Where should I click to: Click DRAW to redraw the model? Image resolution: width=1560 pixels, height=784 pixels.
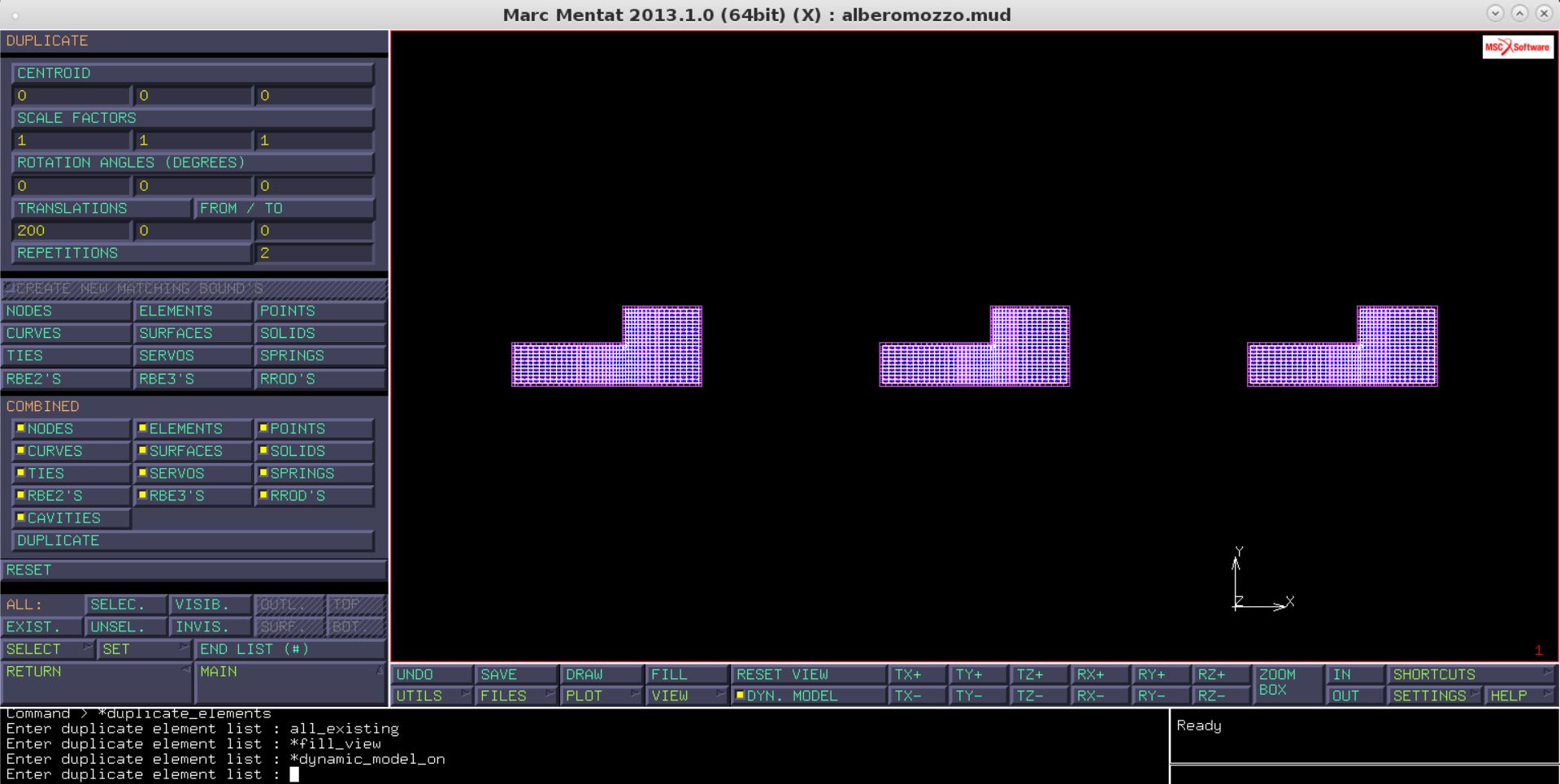pos(602,674)
